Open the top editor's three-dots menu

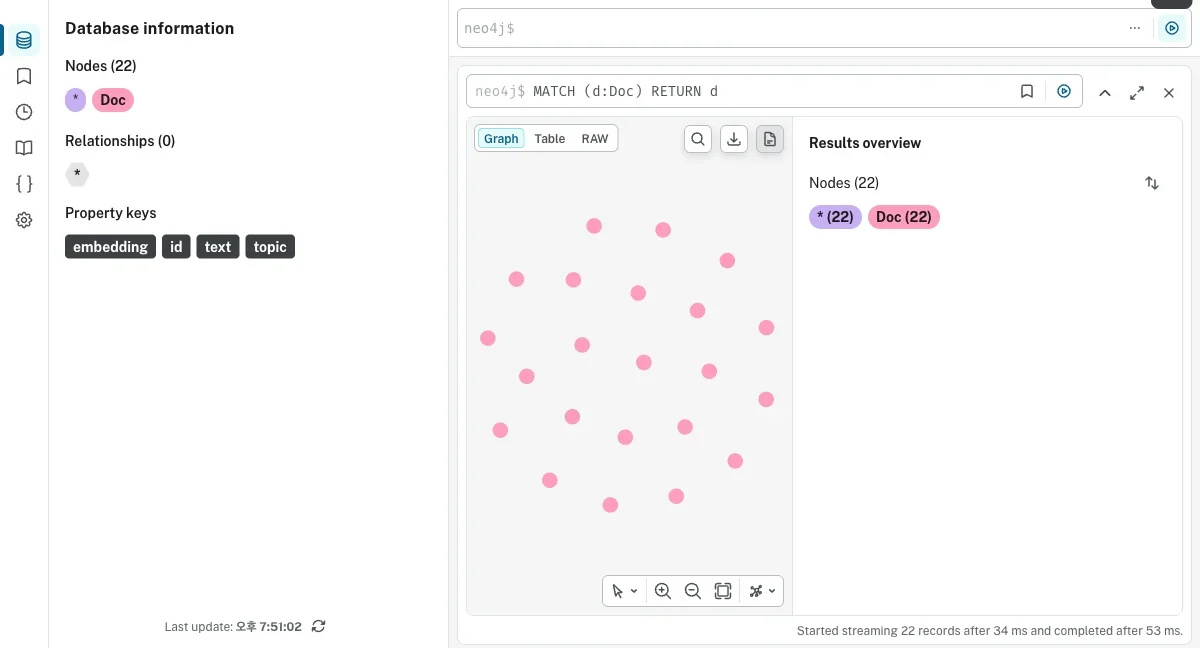point(1135,28)
